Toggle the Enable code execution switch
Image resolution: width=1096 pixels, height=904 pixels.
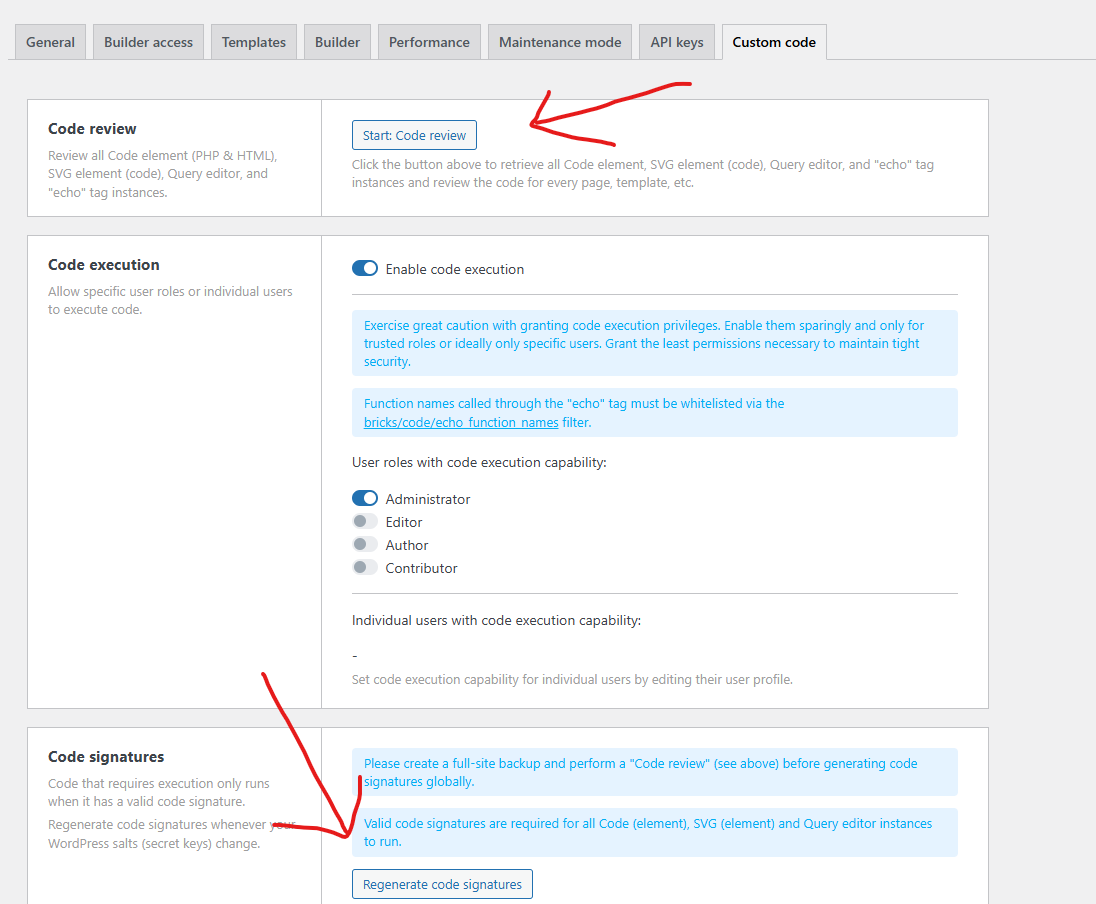coord(365,268)
